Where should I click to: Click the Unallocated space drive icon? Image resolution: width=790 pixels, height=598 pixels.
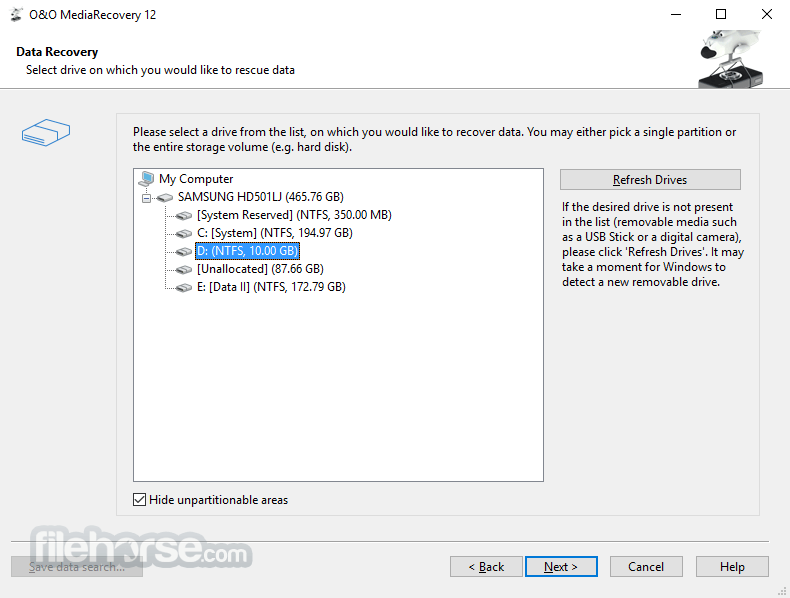pos(184,269)
